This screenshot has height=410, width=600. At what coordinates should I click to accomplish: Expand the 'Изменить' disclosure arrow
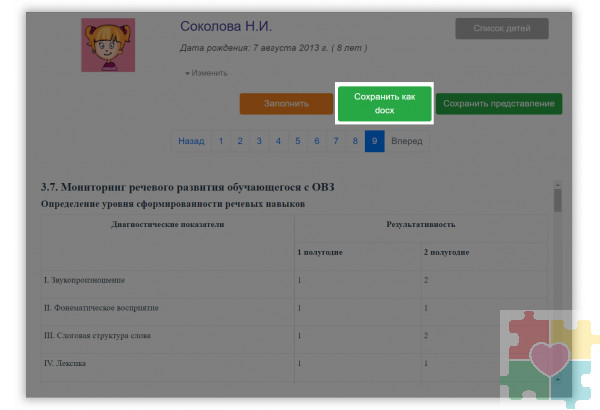click(187, 73)
